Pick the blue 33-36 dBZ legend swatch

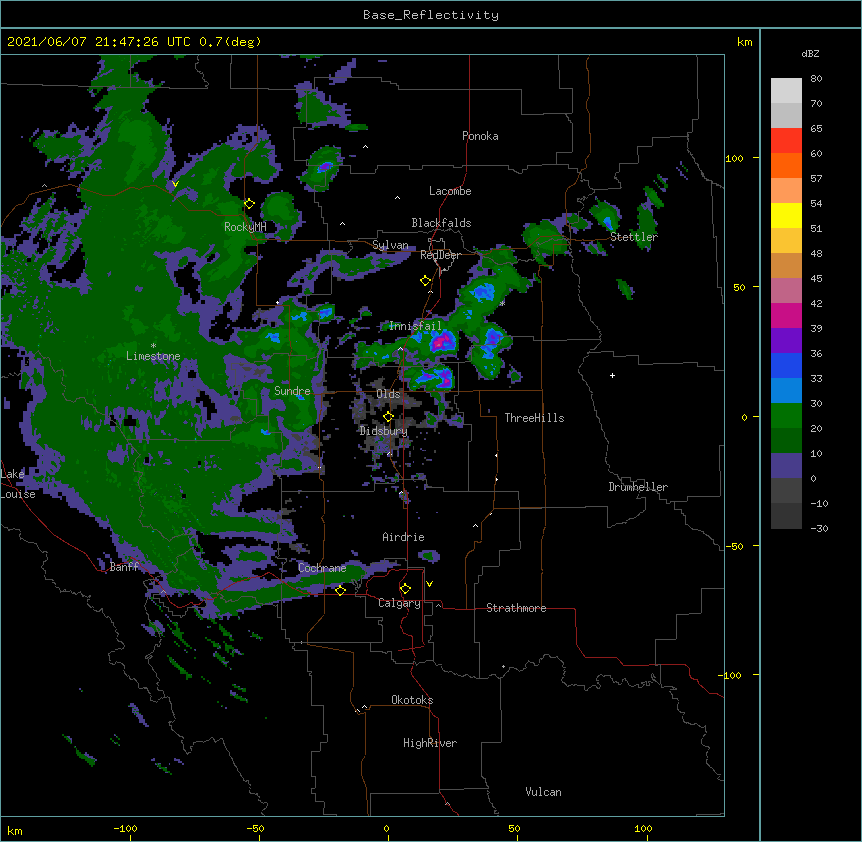(786, 366)
